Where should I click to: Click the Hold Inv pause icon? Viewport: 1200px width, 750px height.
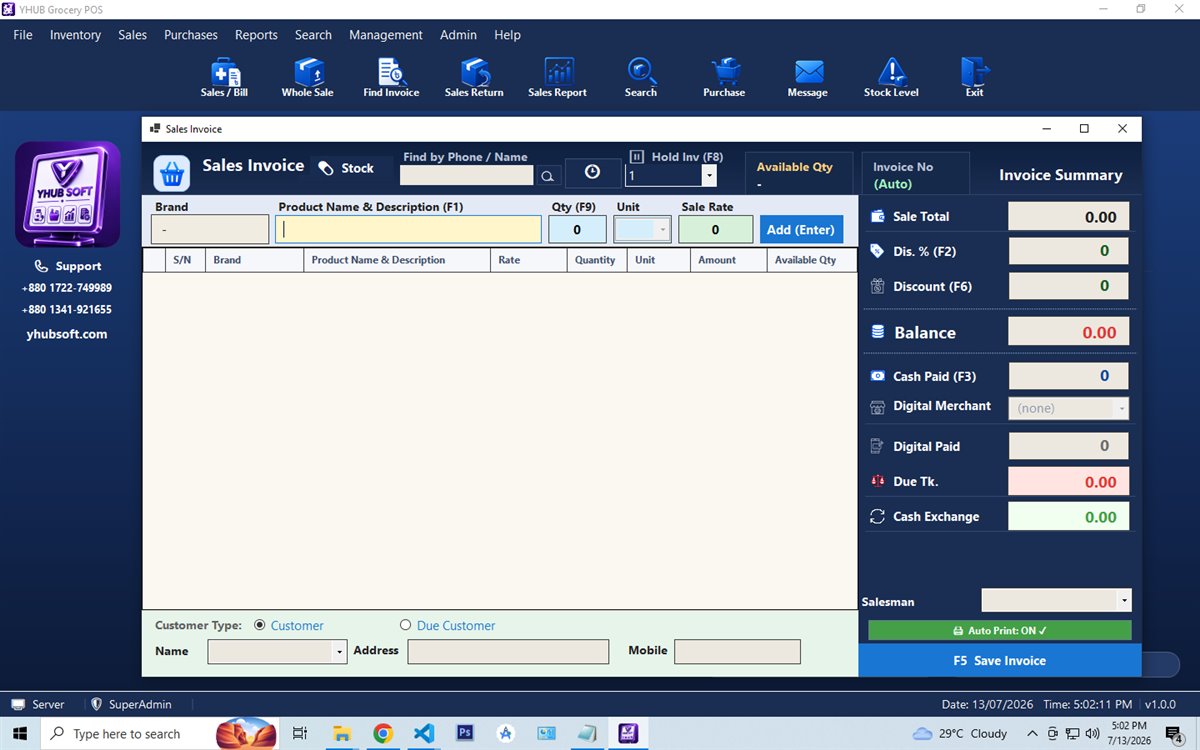coord(637,157)
